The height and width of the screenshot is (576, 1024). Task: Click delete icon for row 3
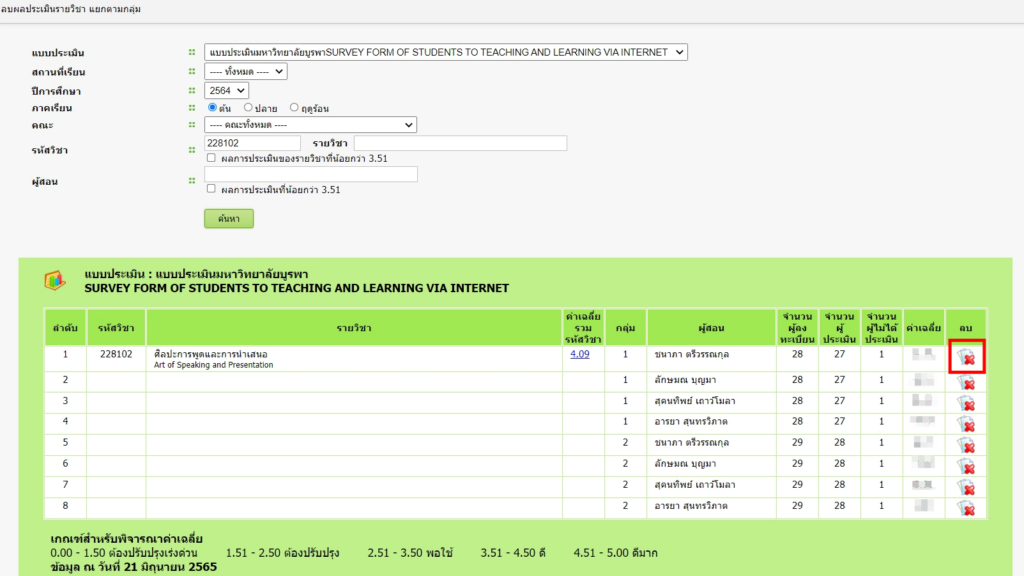[966, 403]
